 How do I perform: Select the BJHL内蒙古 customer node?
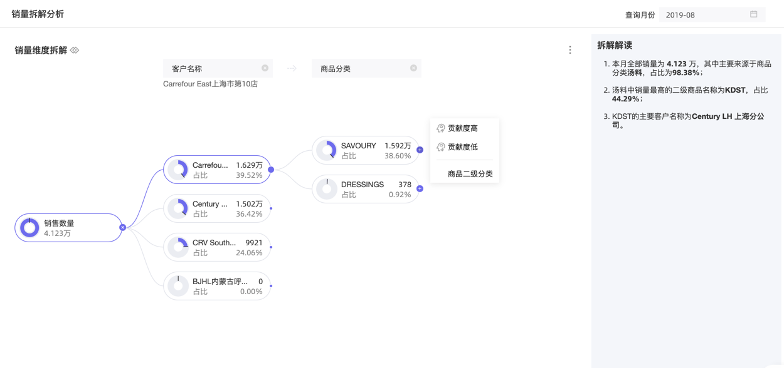pos(217,286)
